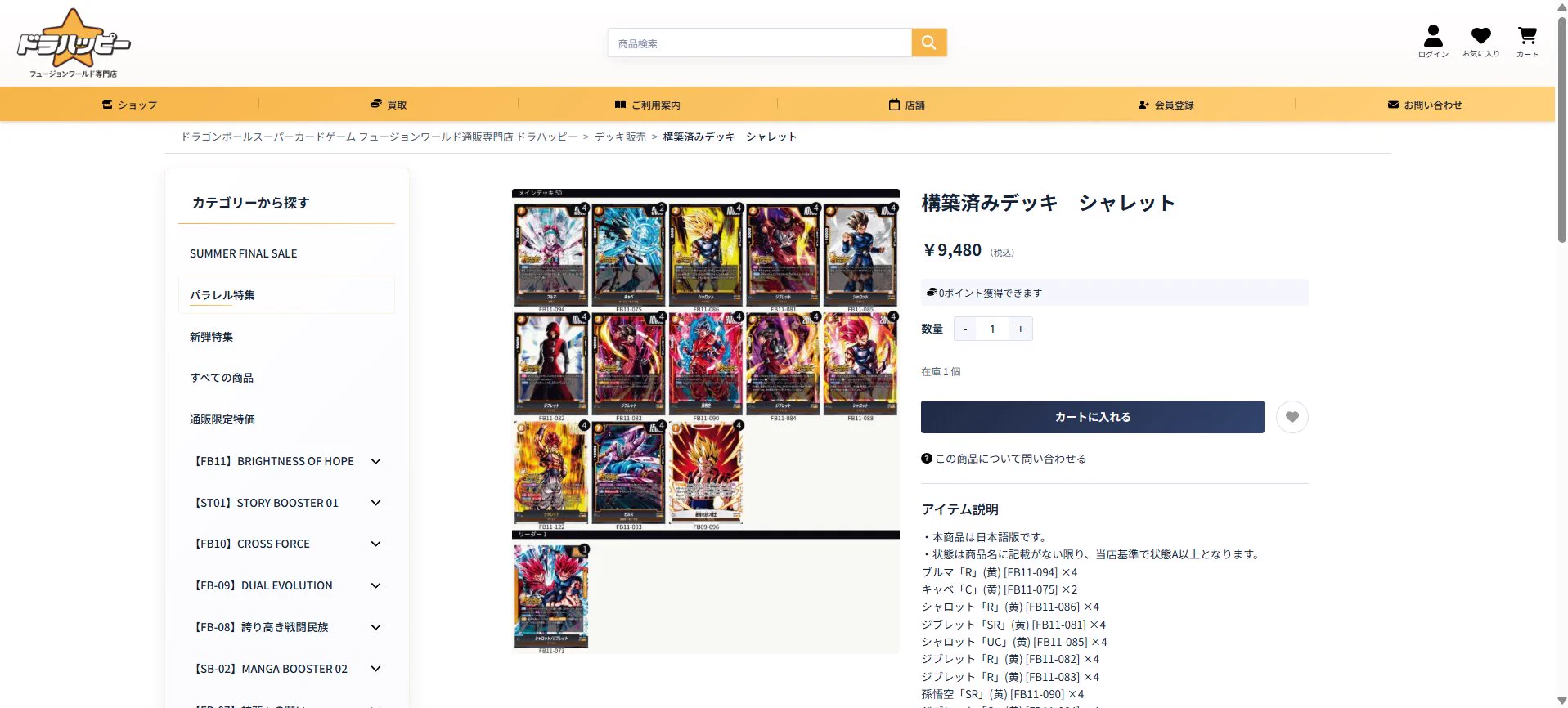Click the person-plus icon beside 会員登録

(1143, 105)
